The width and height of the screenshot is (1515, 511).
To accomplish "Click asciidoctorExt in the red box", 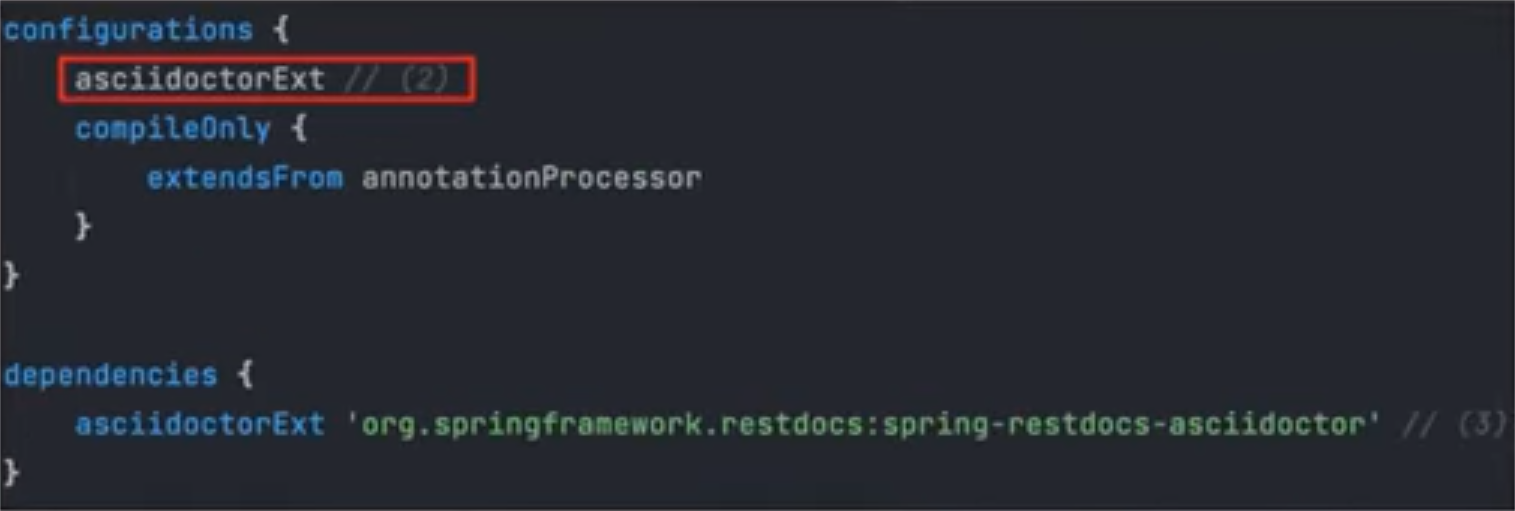I will click(200, 80).
